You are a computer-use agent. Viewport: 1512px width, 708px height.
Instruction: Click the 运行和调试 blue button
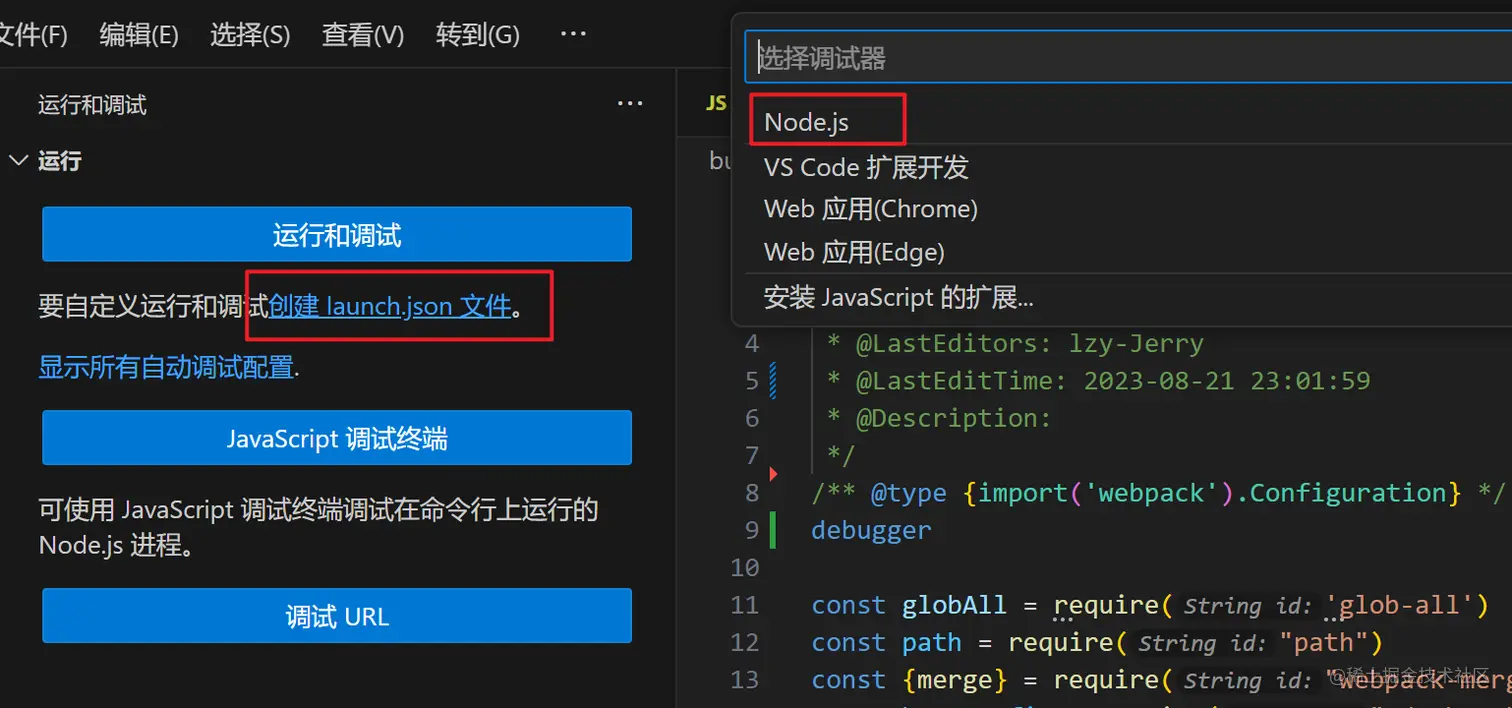coord(337,235)
